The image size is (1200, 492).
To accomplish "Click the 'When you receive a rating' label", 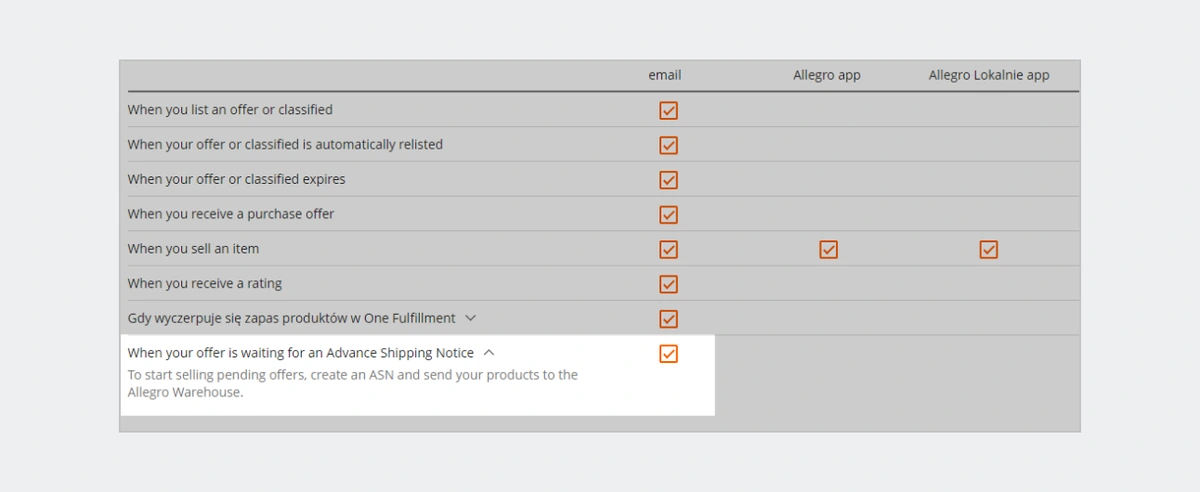I will tap(205, 284).
